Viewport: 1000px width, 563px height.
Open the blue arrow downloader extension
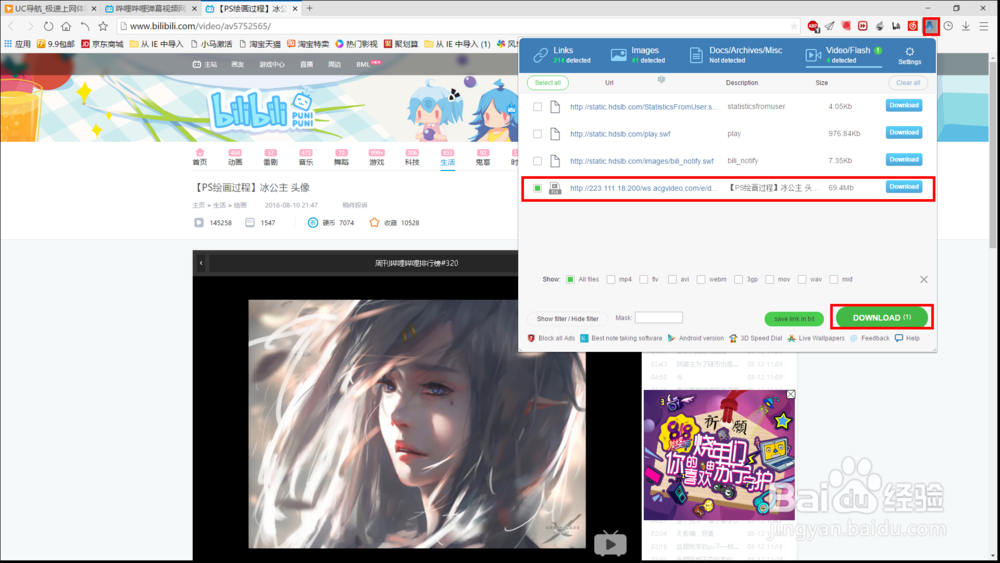pyautogui.click(x=931, y=26)
